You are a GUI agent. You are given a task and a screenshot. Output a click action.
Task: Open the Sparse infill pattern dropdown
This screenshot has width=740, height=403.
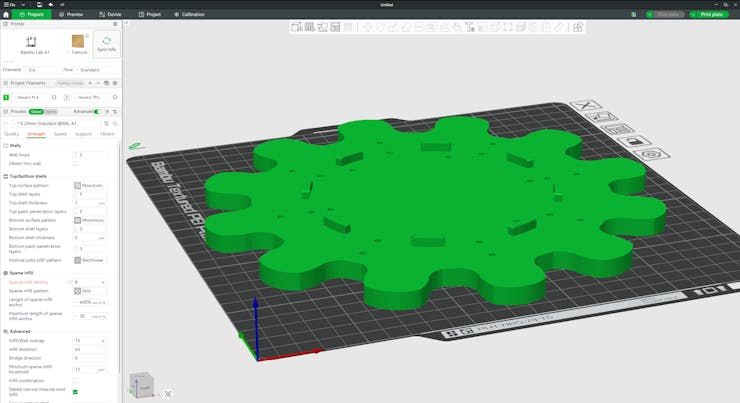(90, 291)
